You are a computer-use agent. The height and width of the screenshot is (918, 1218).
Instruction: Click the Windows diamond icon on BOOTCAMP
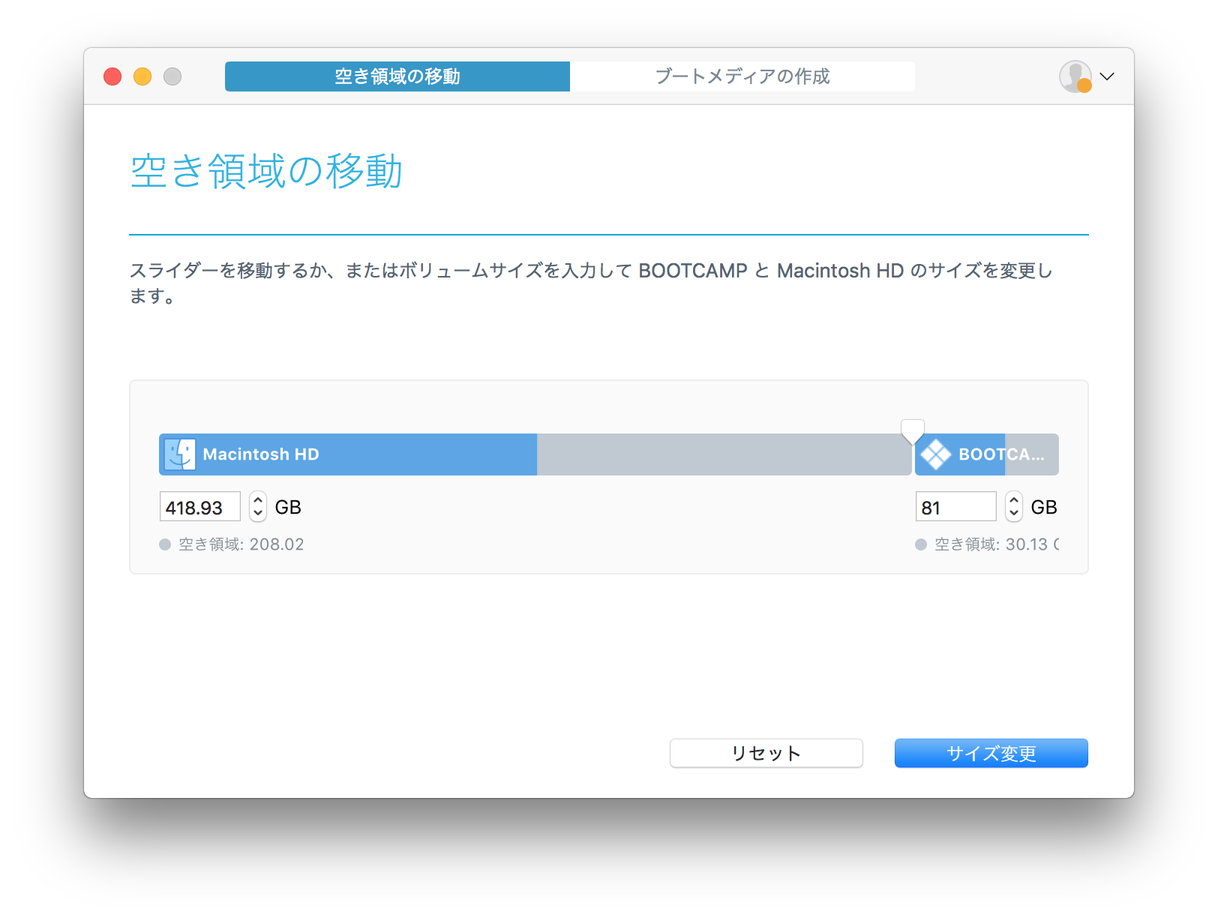click(936, 454)
